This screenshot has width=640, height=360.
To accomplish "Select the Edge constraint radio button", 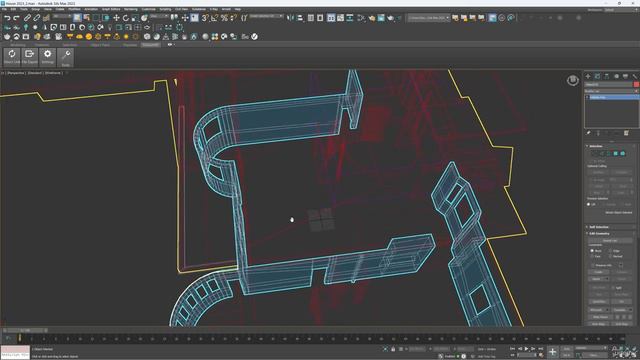I will [x=611, y=251].
